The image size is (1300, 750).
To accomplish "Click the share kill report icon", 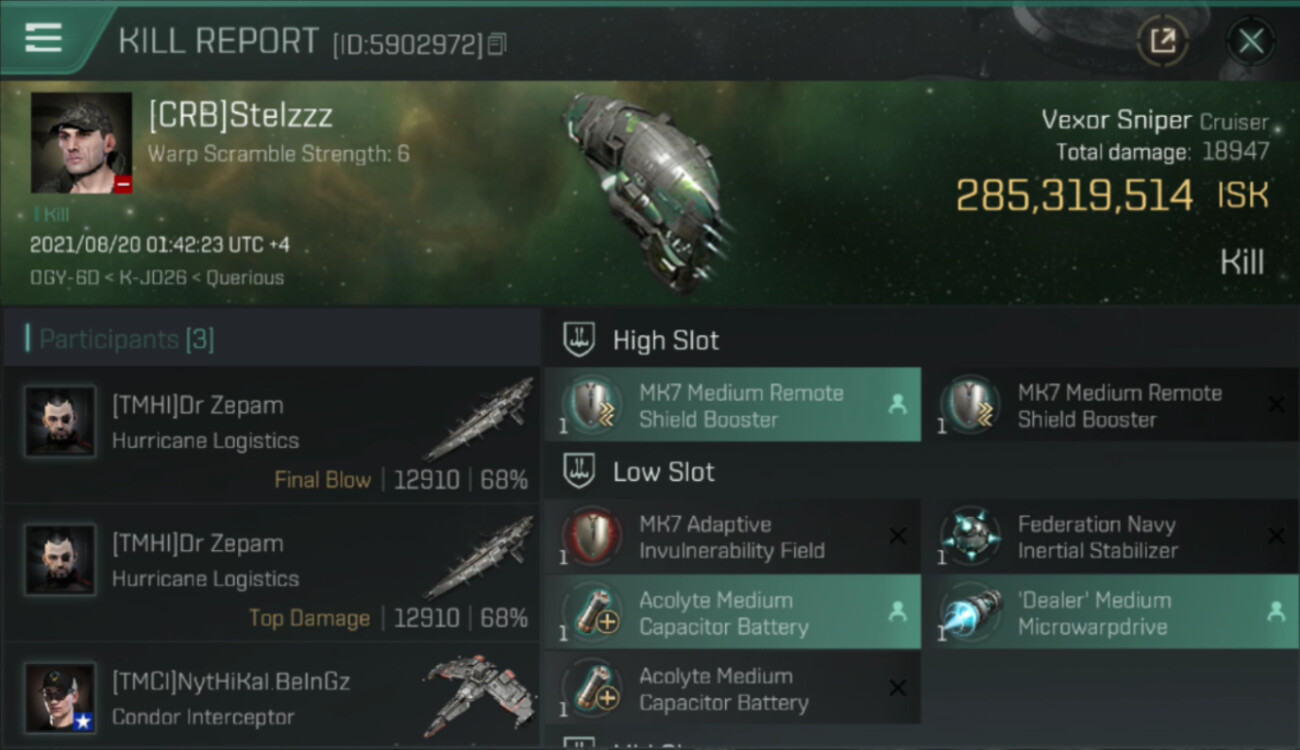I will tap(1162, 41).
